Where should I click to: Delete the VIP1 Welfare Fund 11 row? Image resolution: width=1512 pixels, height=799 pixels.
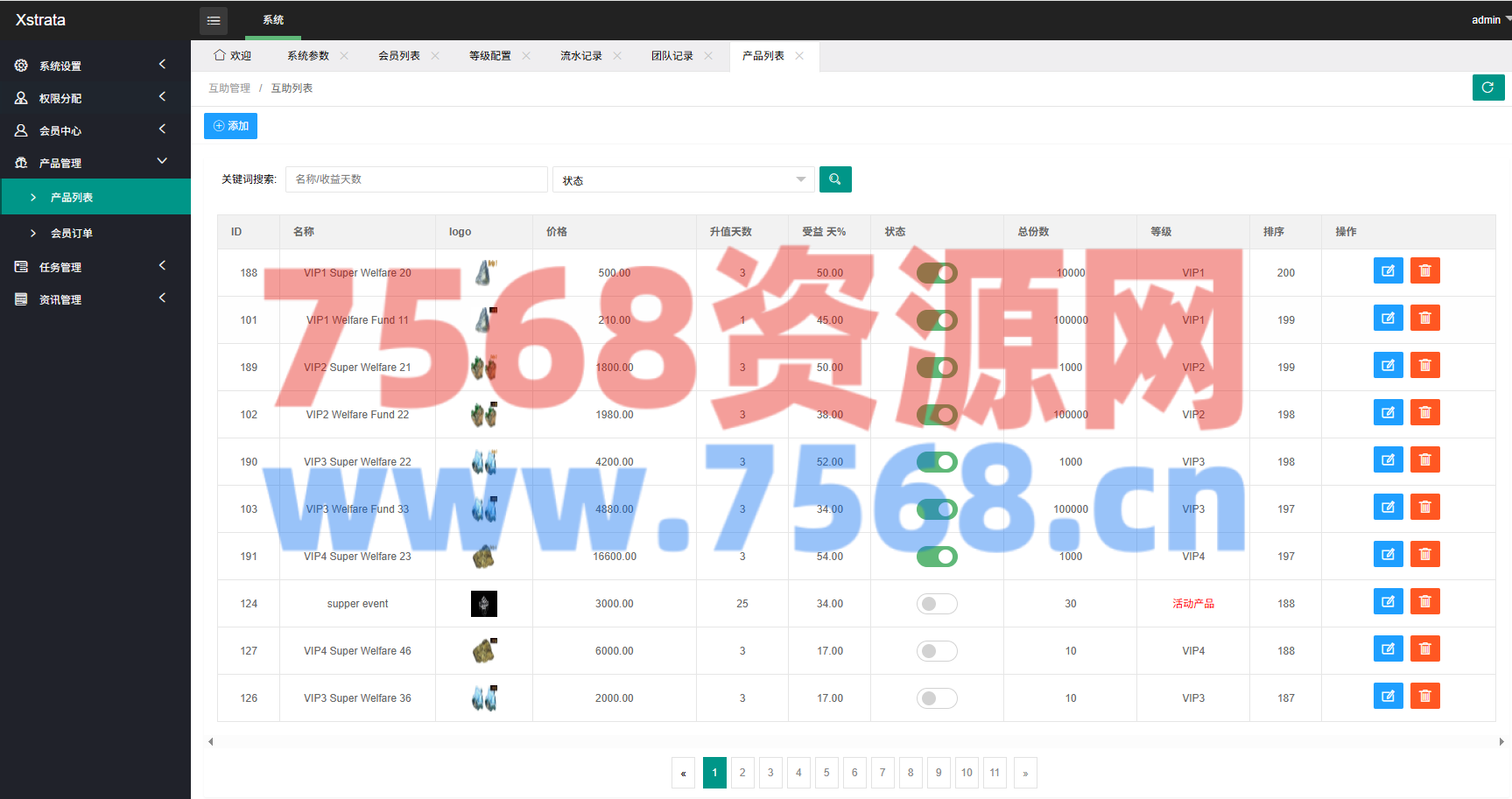[x=1424, y=319]
